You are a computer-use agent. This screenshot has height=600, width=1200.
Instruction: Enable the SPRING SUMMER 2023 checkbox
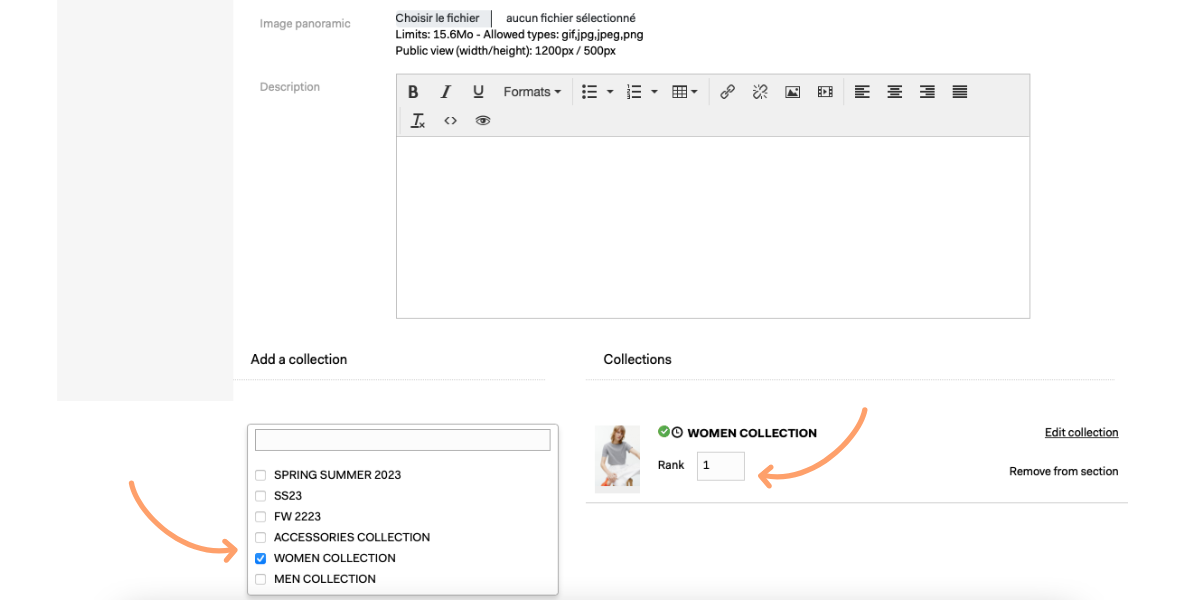point(261,475)
